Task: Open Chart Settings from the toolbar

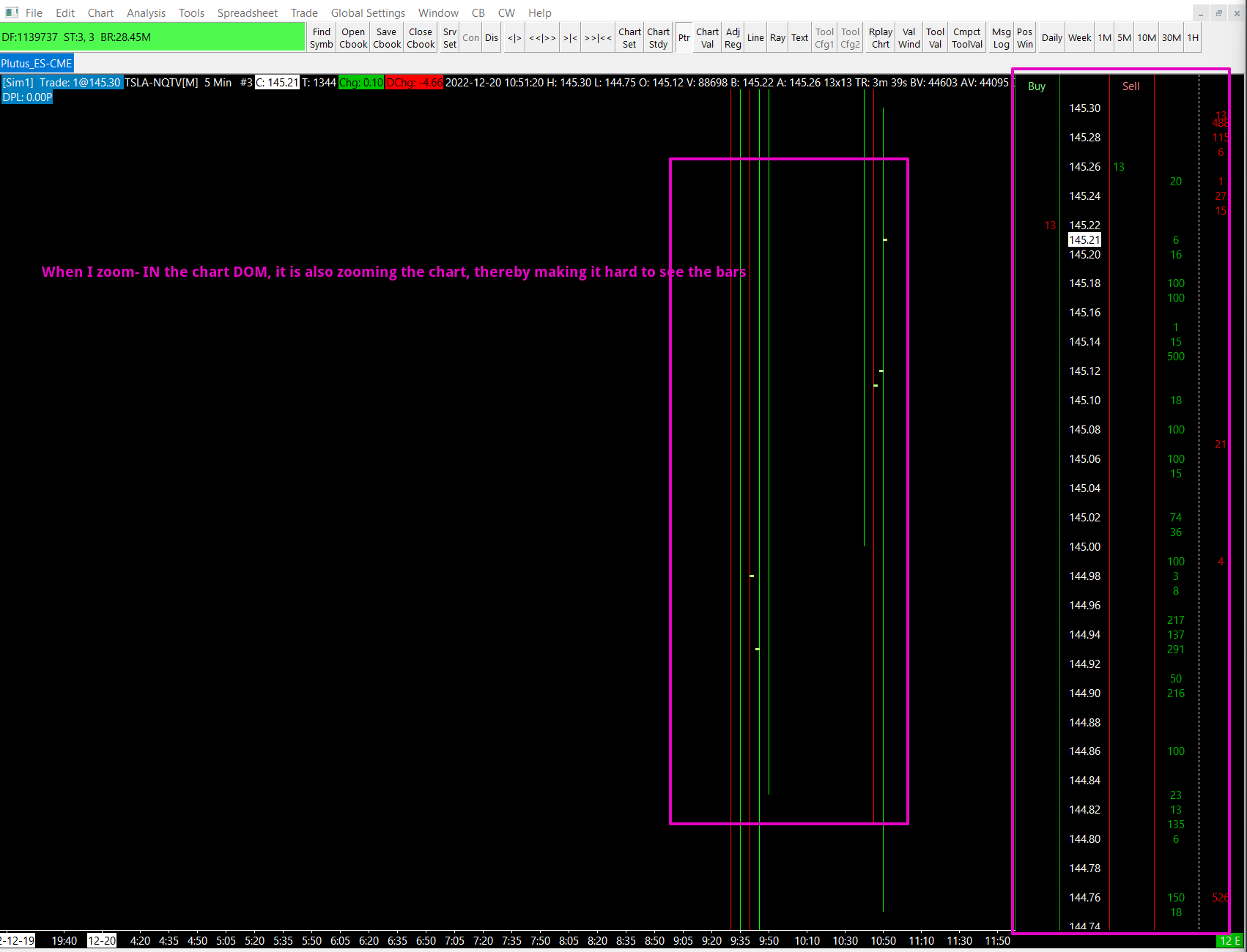Action: point(629,38)
